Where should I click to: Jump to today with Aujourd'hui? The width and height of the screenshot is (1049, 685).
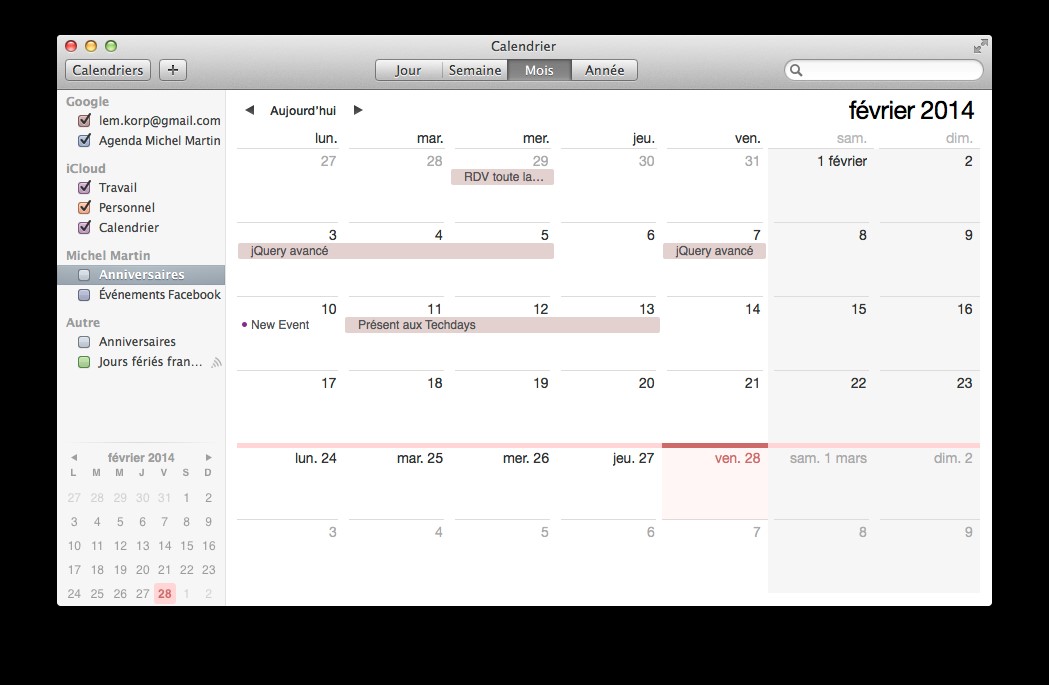[303, 111]
